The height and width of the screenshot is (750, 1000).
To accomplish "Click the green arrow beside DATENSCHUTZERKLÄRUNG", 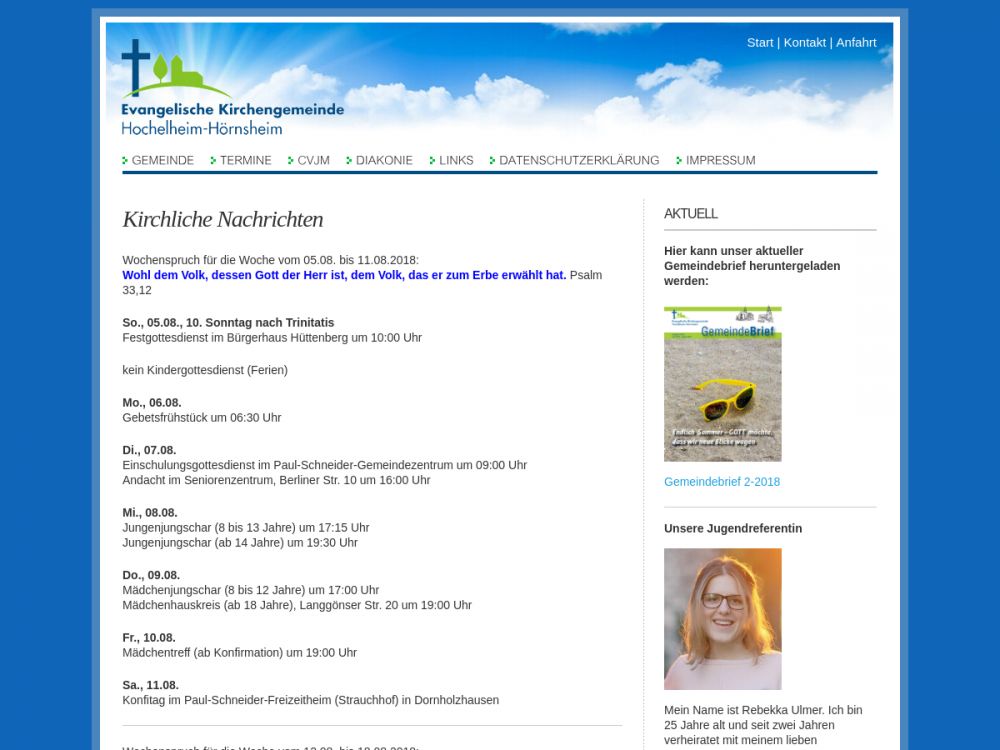I will point(493,161).
